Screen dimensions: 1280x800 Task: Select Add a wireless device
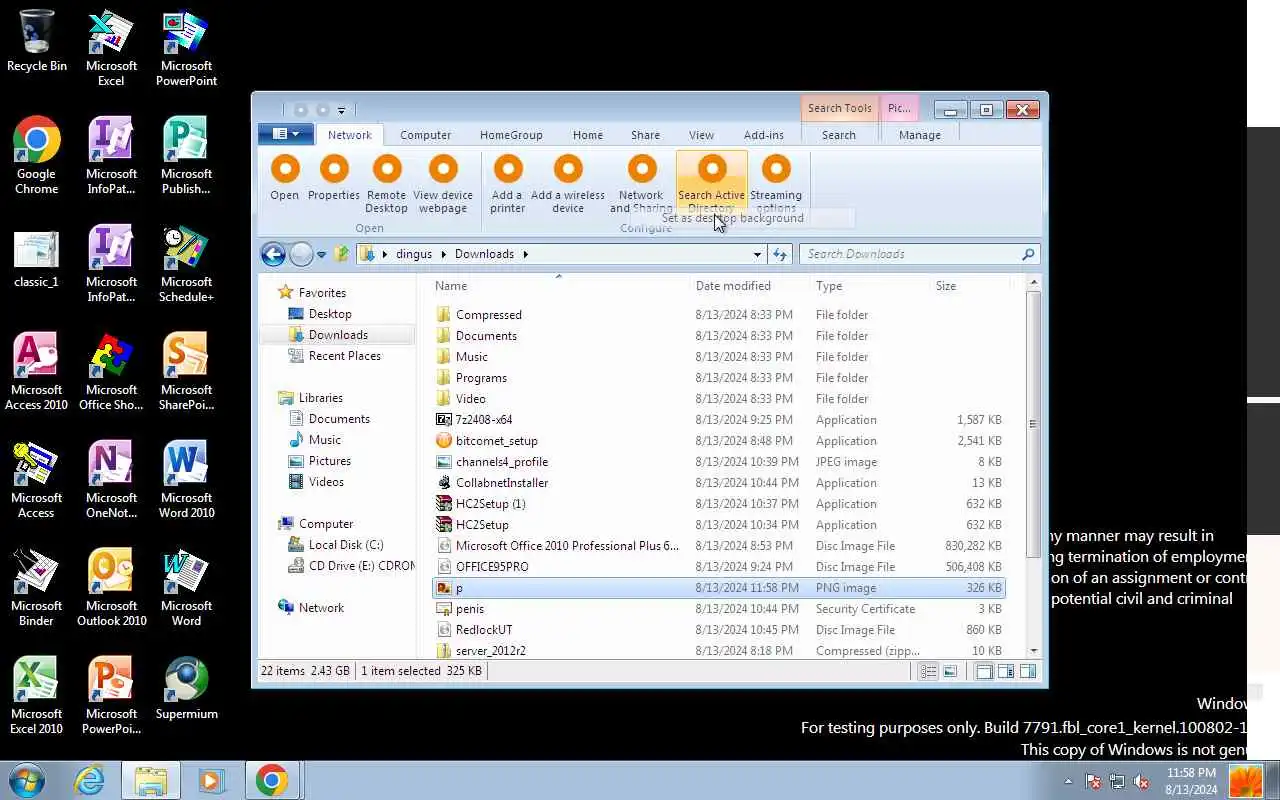pyautogui.click(x=568, y=184)
